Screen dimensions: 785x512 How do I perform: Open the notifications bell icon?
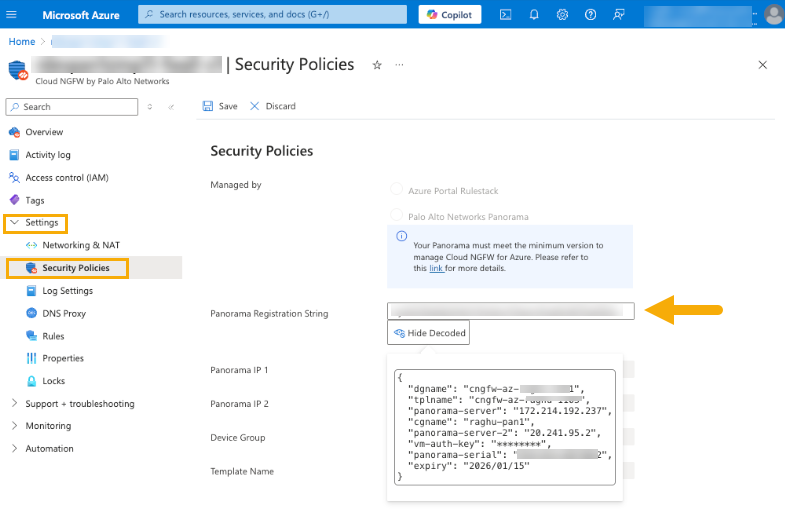(534, 14)
